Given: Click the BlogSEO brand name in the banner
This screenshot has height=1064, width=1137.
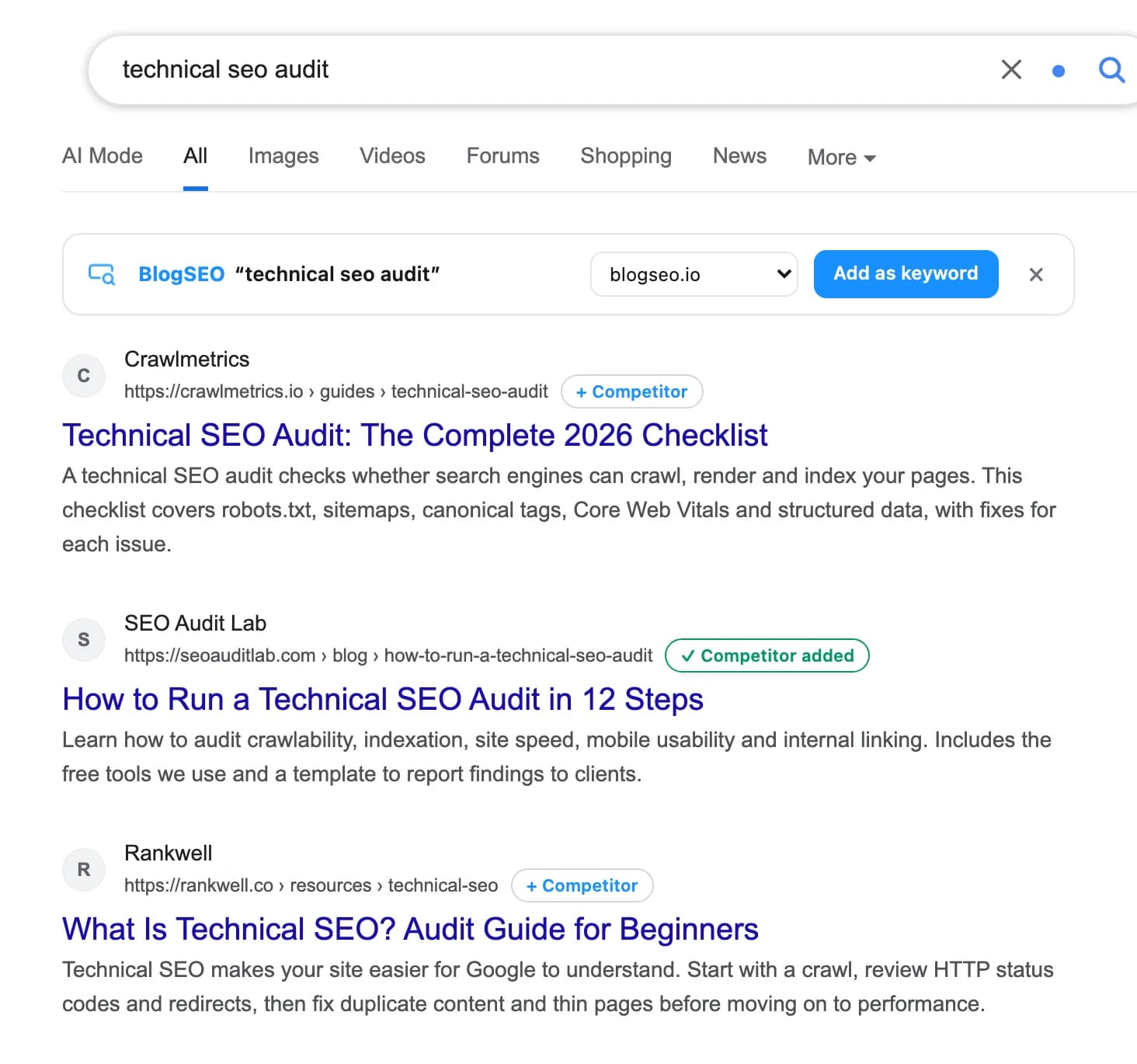Looking at the screenshot, I should (181, 274).
